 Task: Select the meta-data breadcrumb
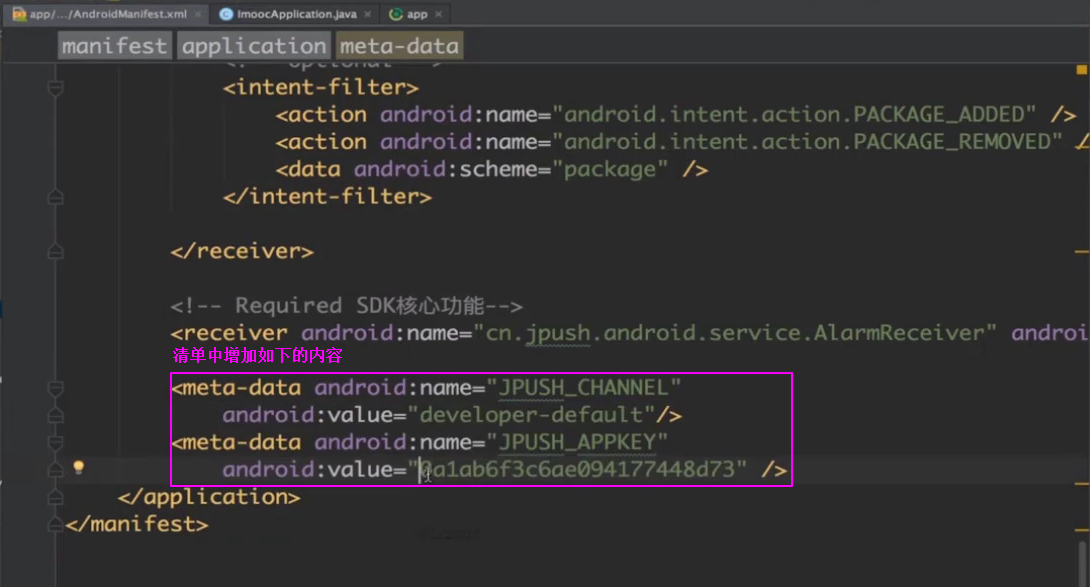[400, 46]
